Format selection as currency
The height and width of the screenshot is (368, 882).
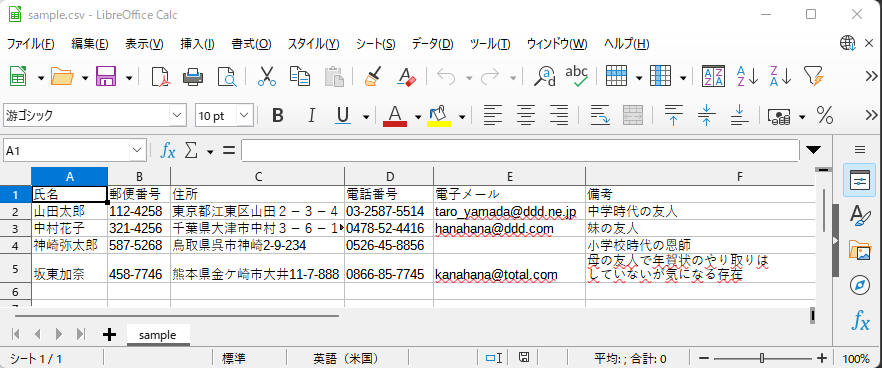780,116
